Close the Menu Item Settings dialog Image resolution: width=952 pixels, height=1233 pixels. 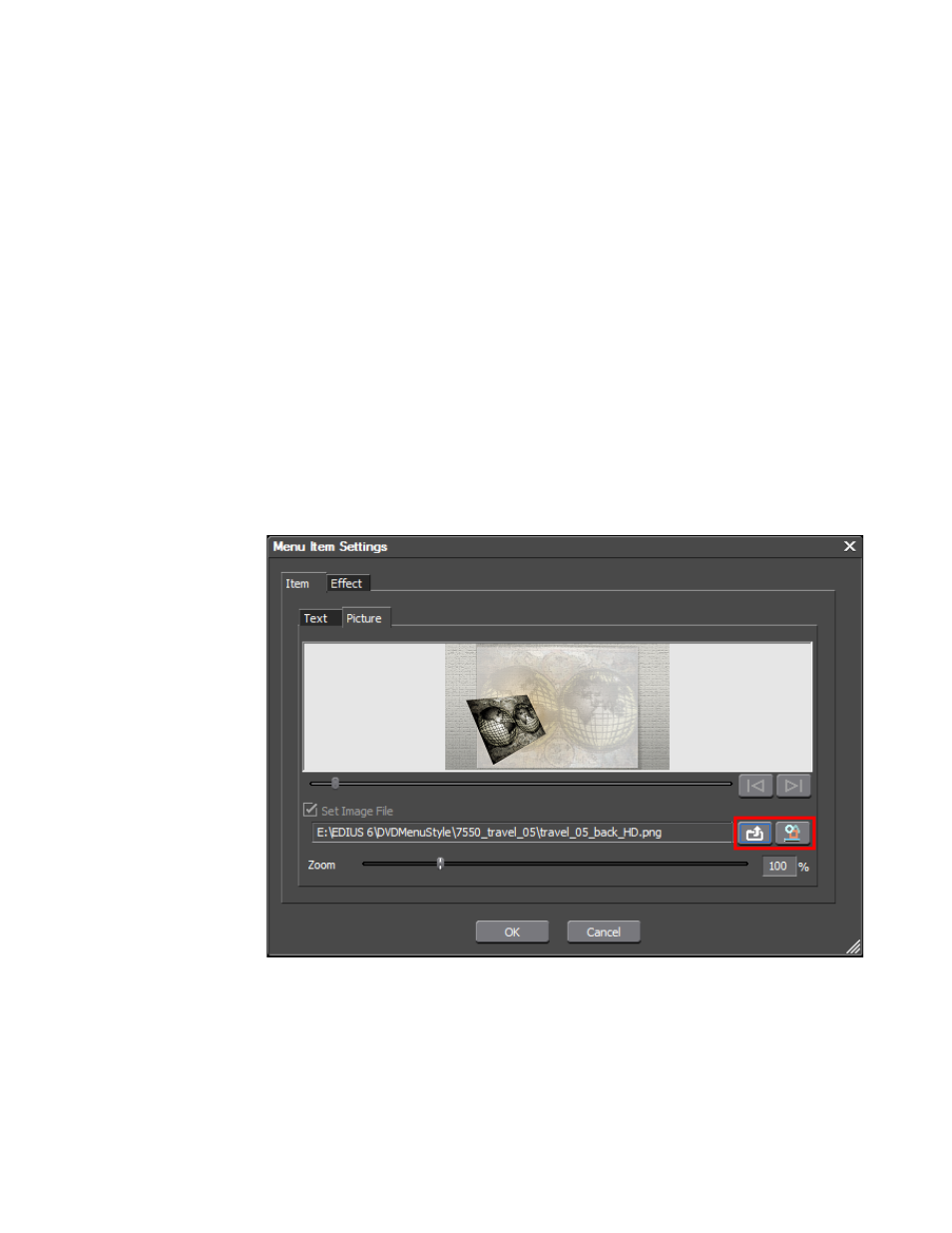pos(849,546)
